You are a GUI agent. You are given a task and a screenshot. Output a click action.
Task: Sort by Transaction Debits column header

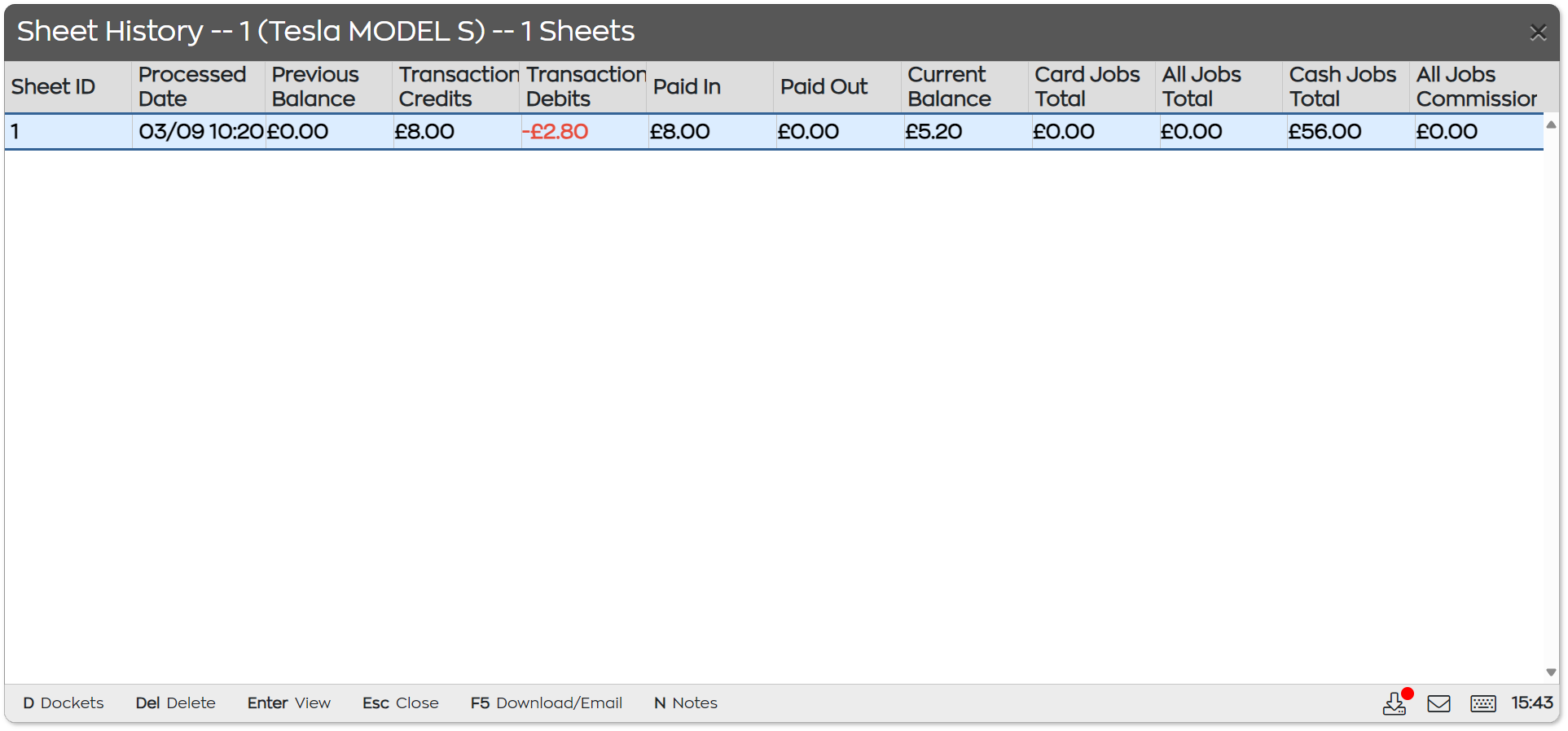coord(583,86)
